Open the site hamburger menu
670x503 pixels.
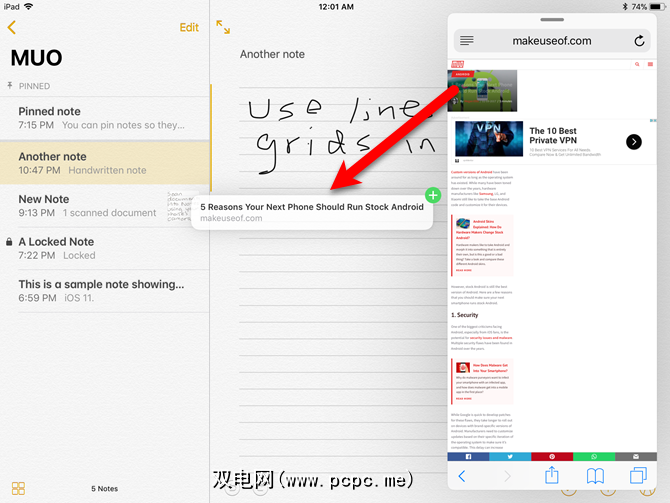[x=650, y=64]
